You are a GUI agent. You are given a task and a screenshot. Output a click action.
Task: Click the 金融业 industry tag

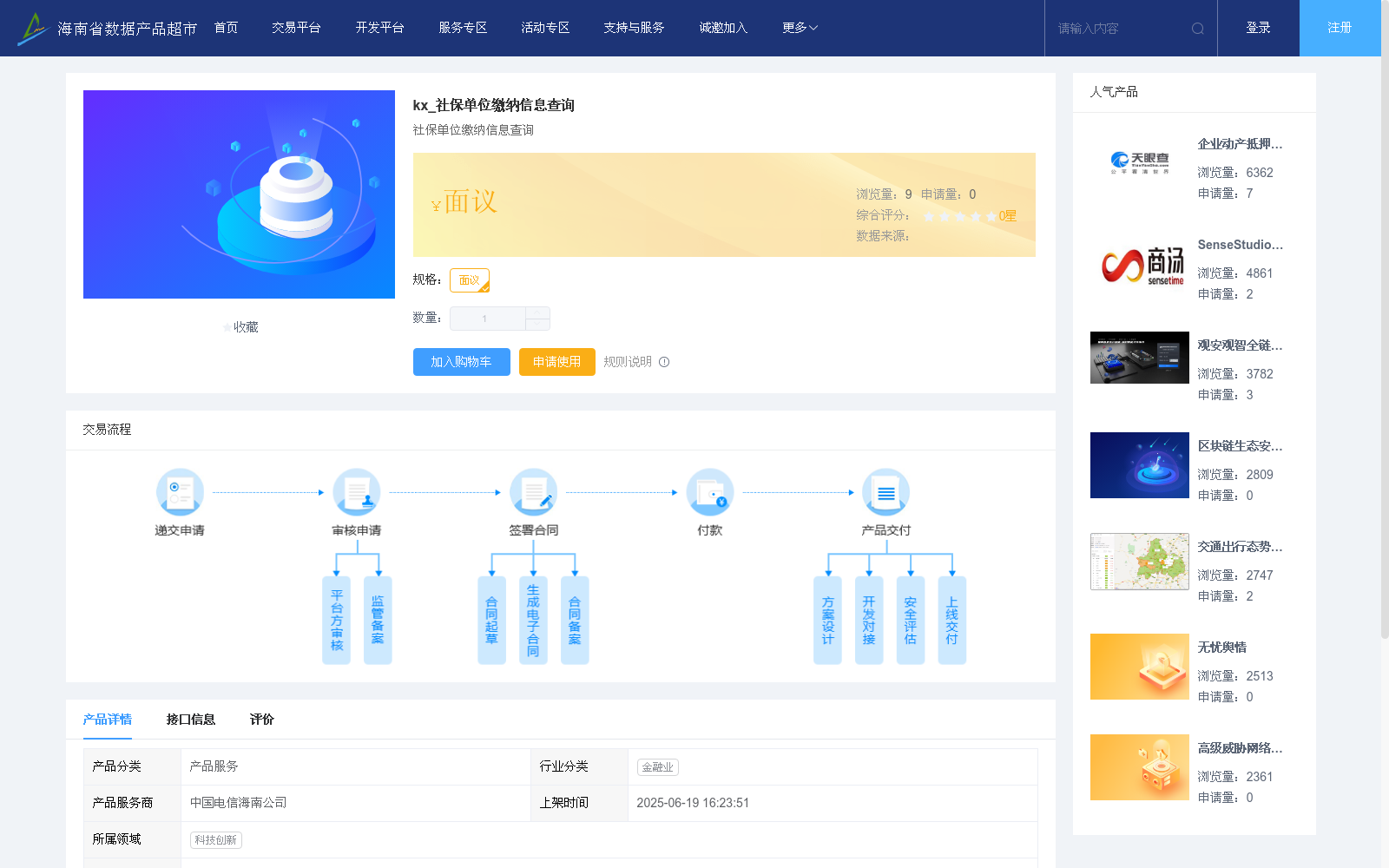(658, 767)
